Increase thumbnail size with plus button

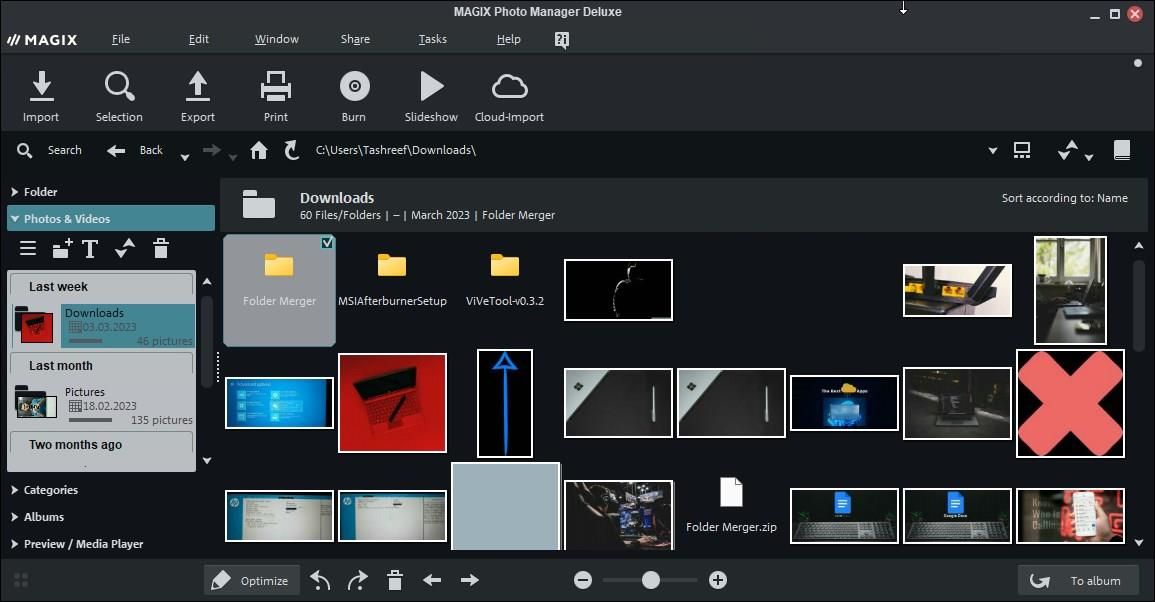pos(717,581)
